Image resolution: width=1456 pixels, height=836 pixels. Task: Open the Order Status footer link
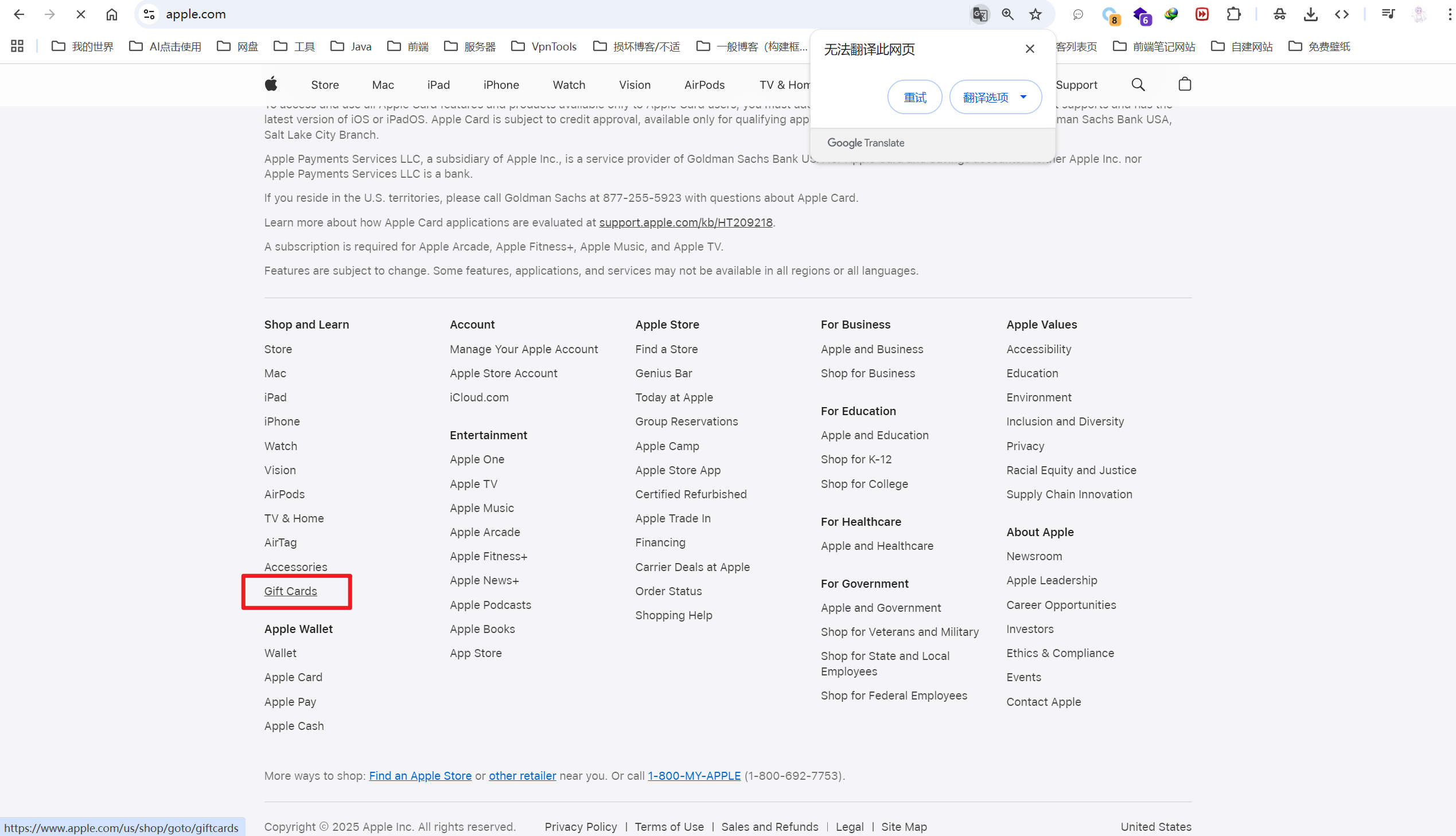pyautogui.click(x=668, y=591)
